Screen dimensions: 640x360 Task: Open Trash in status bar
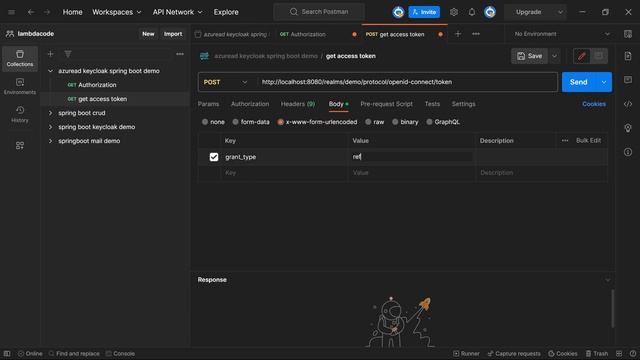tap(597, 353)
